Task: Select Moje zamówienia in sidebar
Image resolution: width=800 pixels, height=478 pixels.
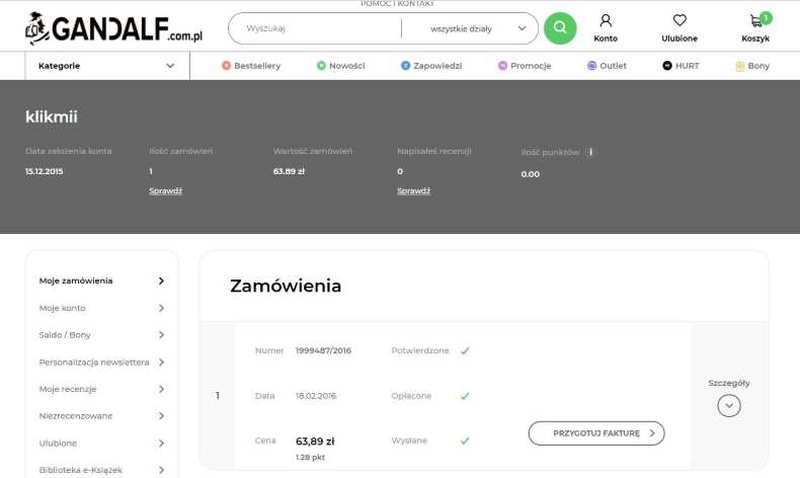Action: tap(76, 281)
